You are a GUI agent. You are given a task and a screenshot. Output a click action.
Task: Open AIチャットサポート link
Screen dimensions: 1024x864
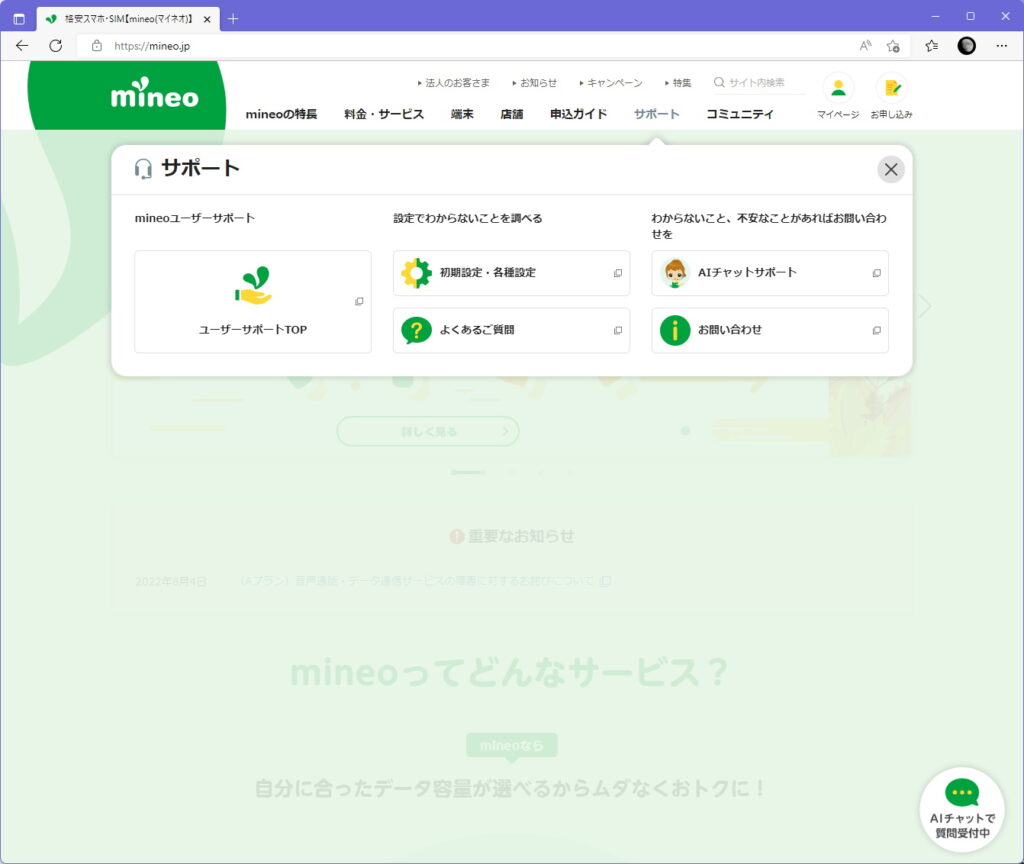point(770,273)
